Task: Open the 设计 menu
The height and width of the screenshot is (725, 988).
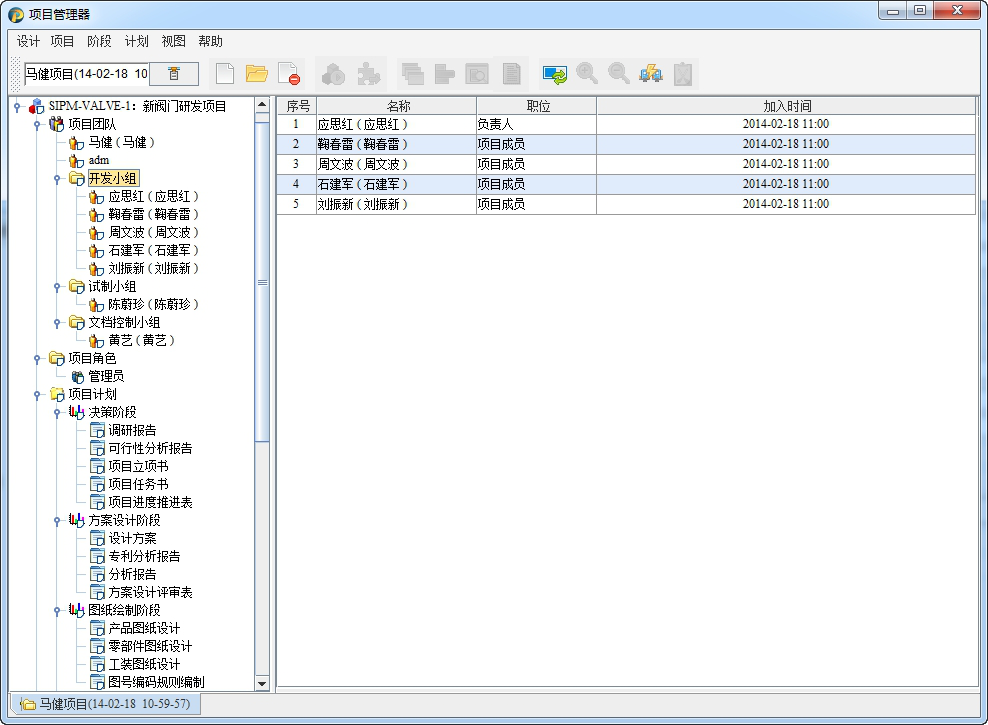Action: (28, 42)
